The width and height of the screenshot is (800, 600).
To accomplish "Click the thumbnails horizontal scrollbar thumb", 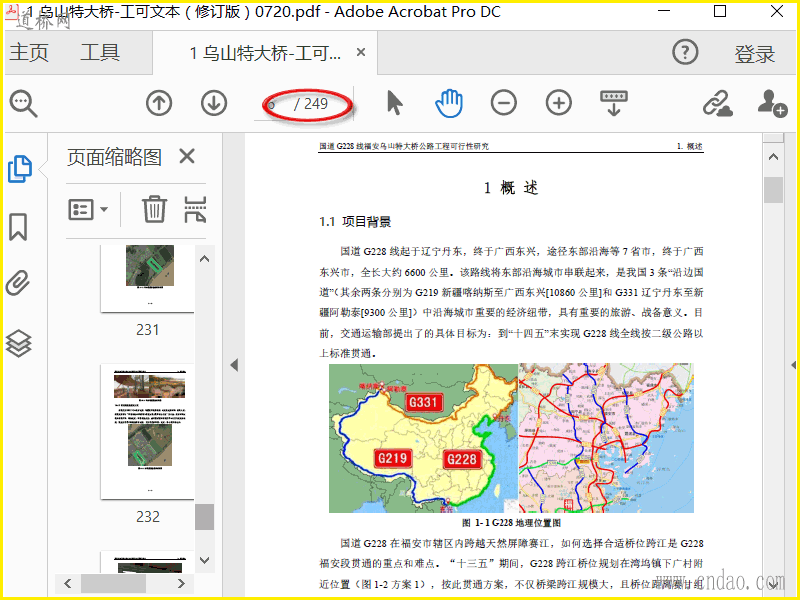I will 113,583.
